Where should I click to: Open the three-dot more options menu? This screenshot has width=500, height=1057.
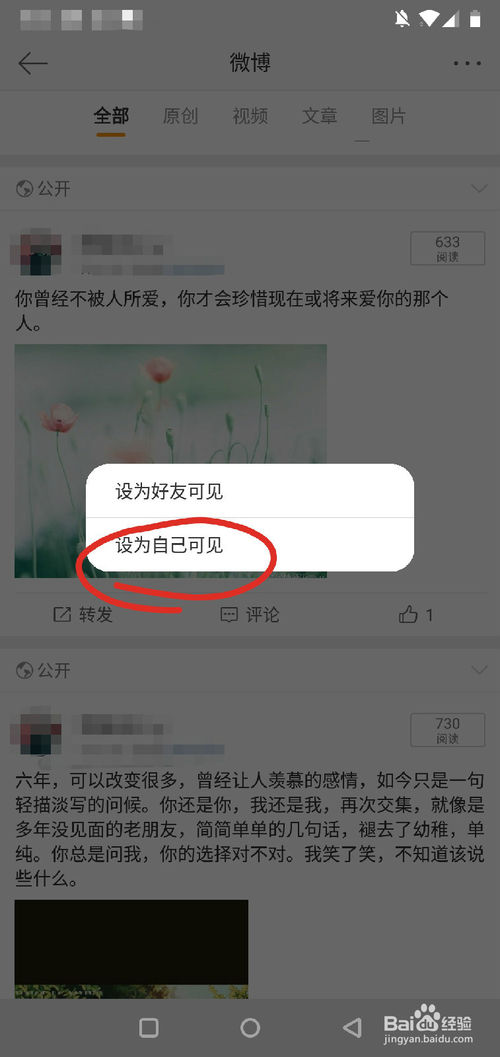467,64
